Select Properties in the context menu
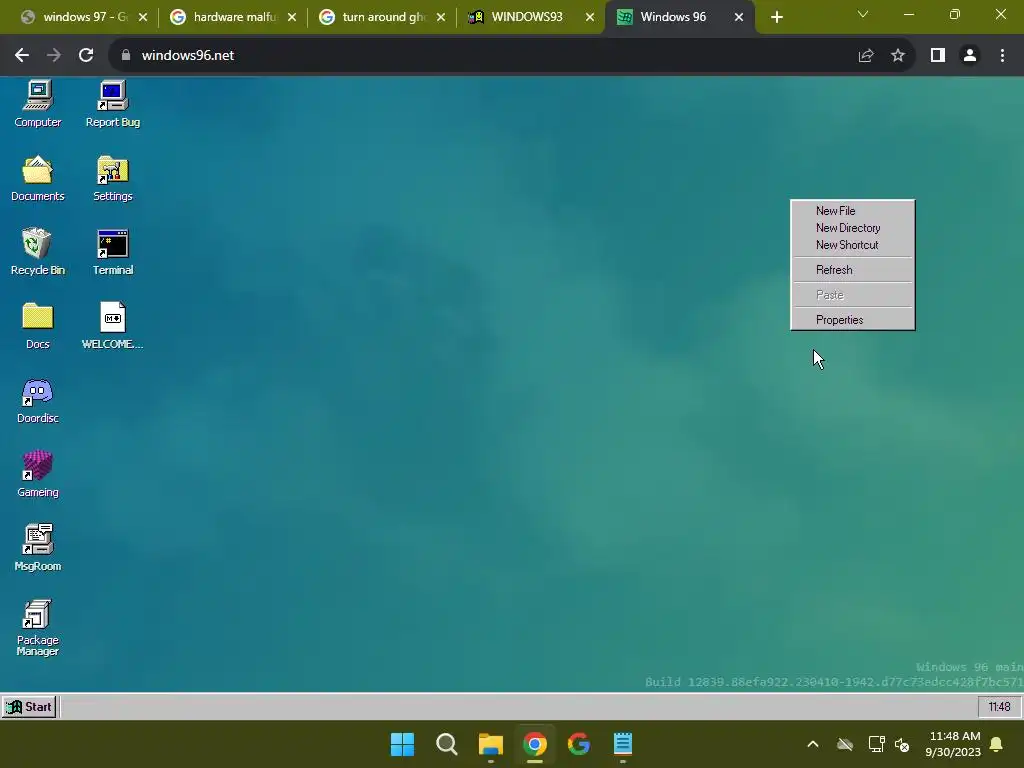1024x768 pixels. [x=852, y=319]
